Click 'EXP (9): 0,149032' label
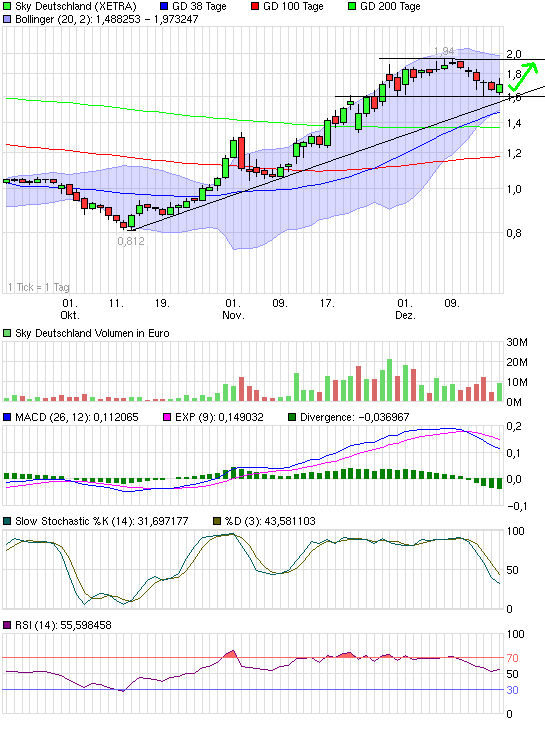The image size is (545, 735). coord(219,417)
